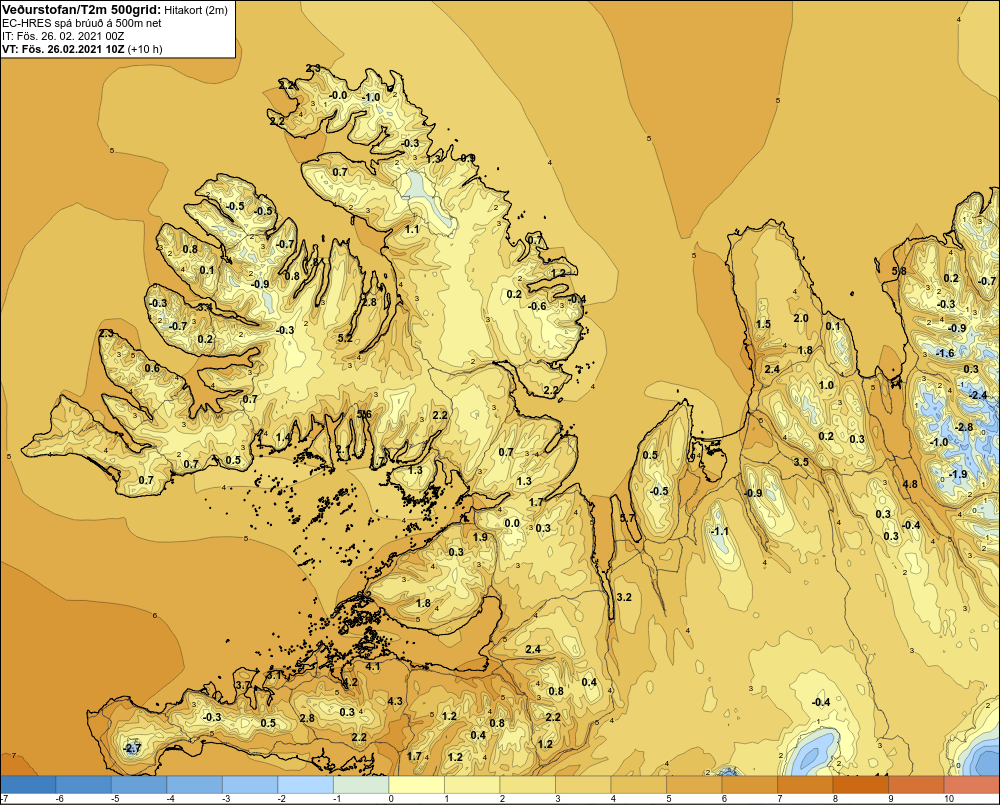Click the '4.3' temperature value on the map
The width and height of the screenshot is (1000, 805).
[x=395, y=701]
